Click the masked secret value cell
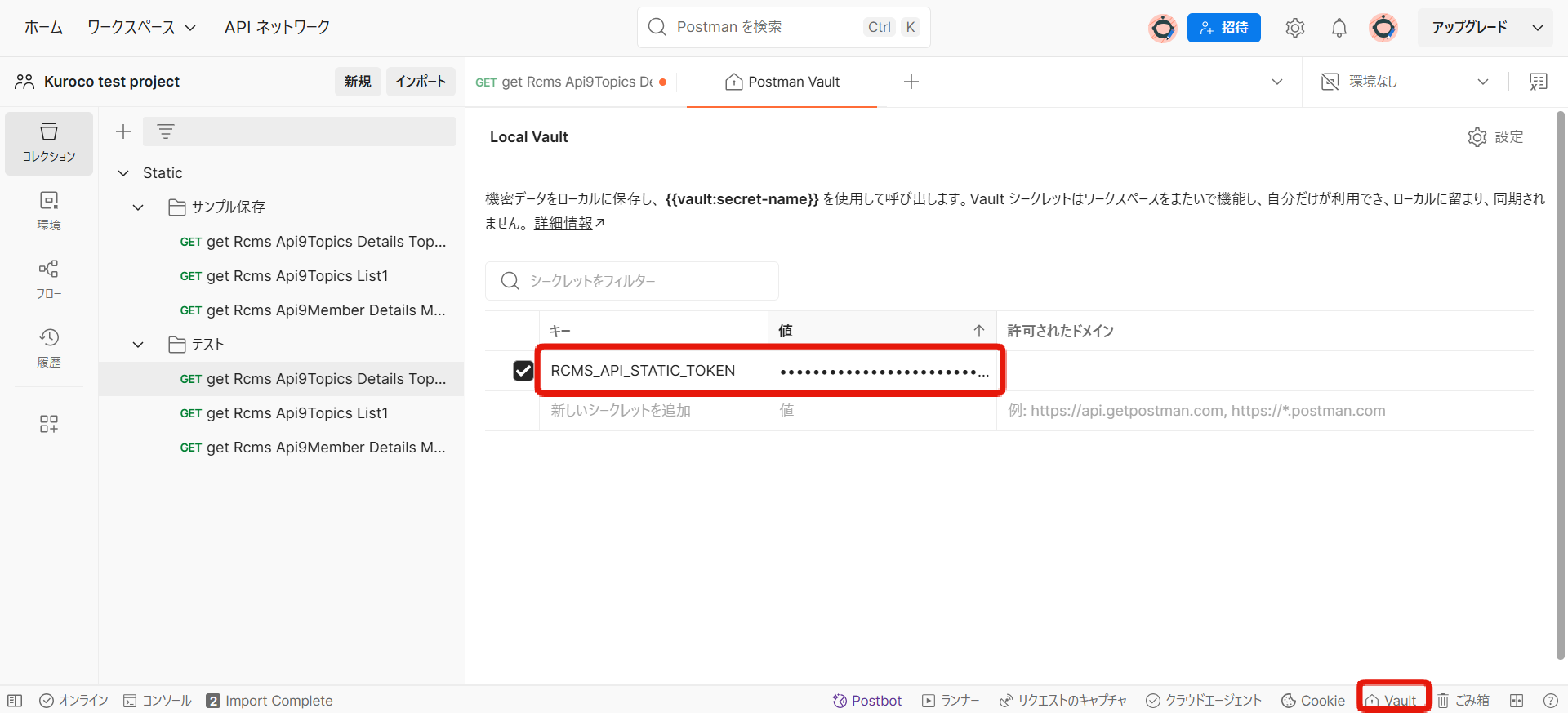1568x713 pixels. click(884, 371)
